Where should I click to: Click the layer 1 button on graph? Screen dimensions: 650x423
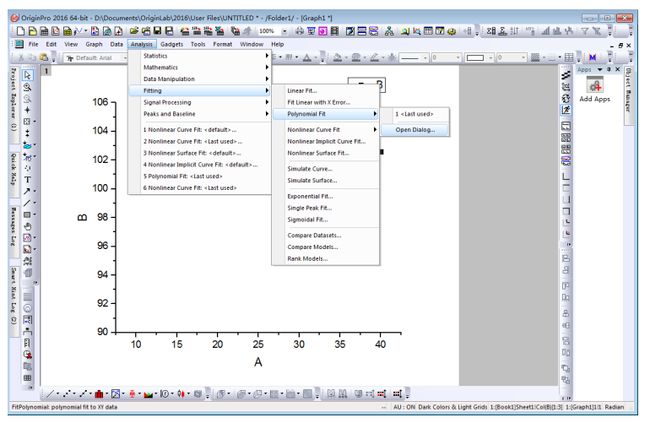pos(46,71)
